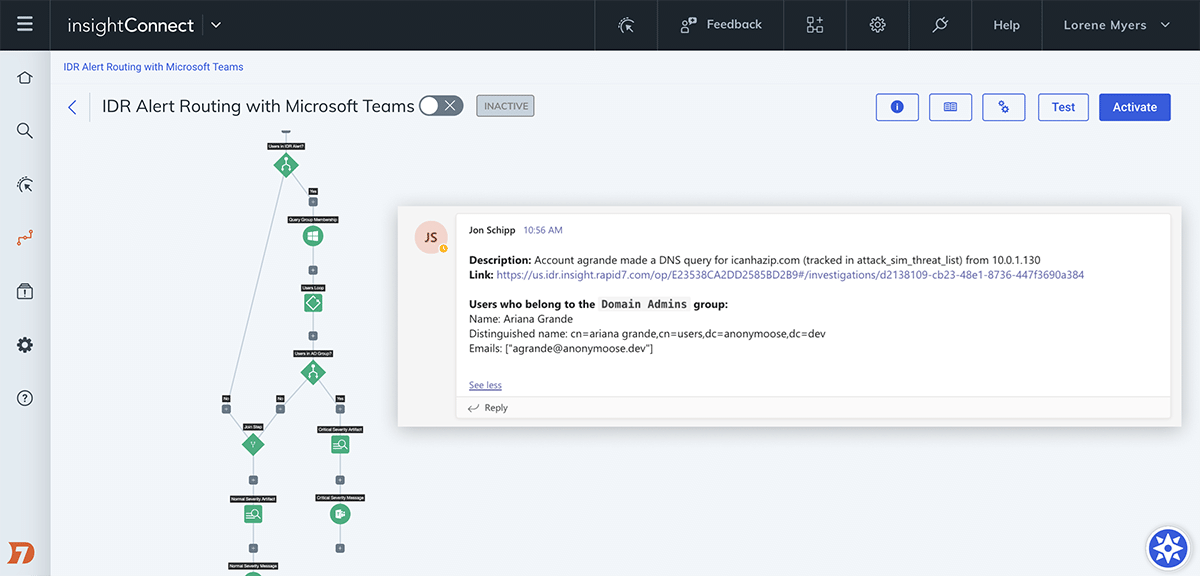Open the settings gear in top bar
This screenshot has height=576, width=1200.
[877, 25]
